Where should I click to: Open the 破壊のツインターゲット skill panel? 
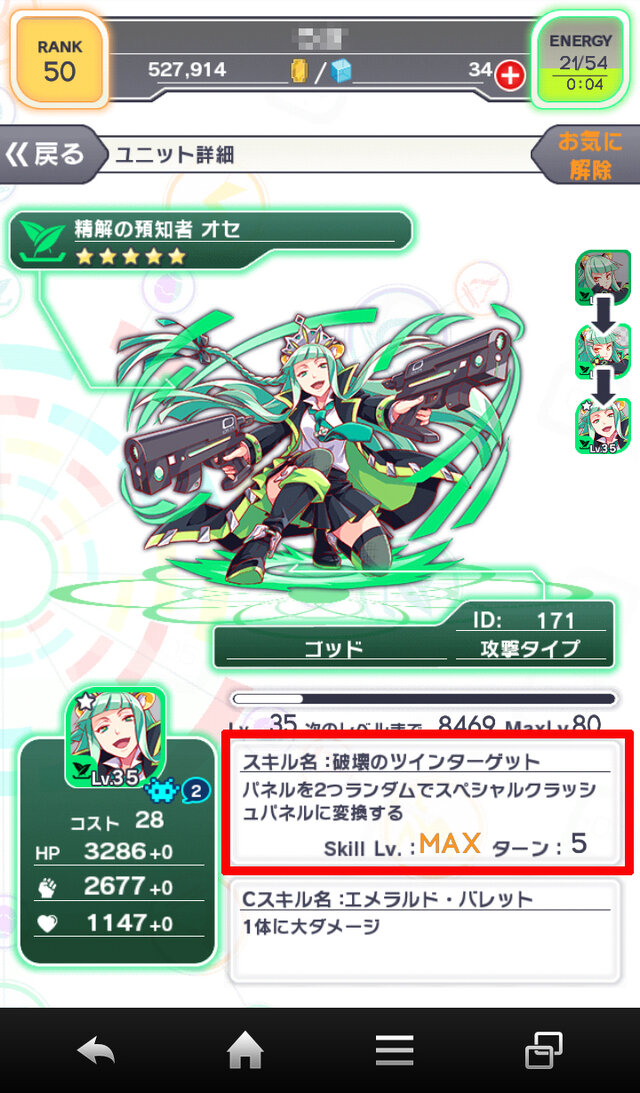coord(426,802)
